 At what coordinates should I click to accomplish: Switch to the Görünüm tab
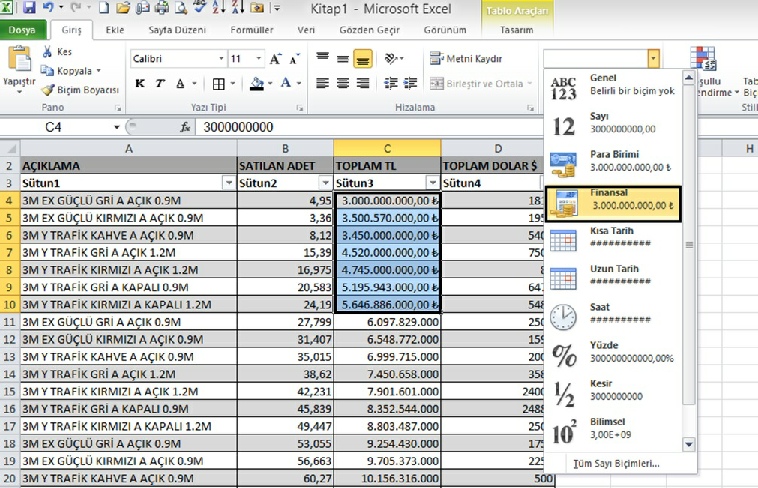[445, 30]
